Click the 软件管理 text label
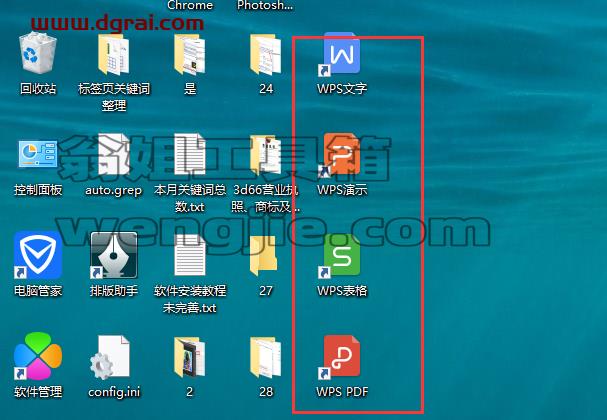The height and width of the screenshot is (420, 607). (38, 391)
